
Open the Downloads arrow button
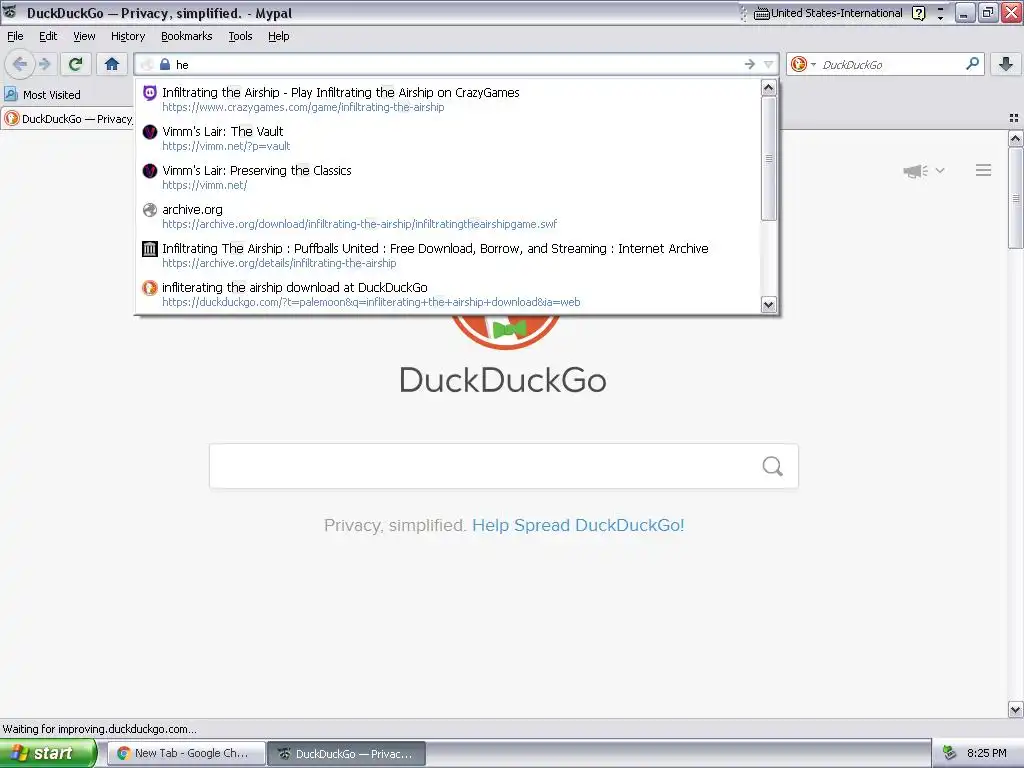pos(1006,64)
